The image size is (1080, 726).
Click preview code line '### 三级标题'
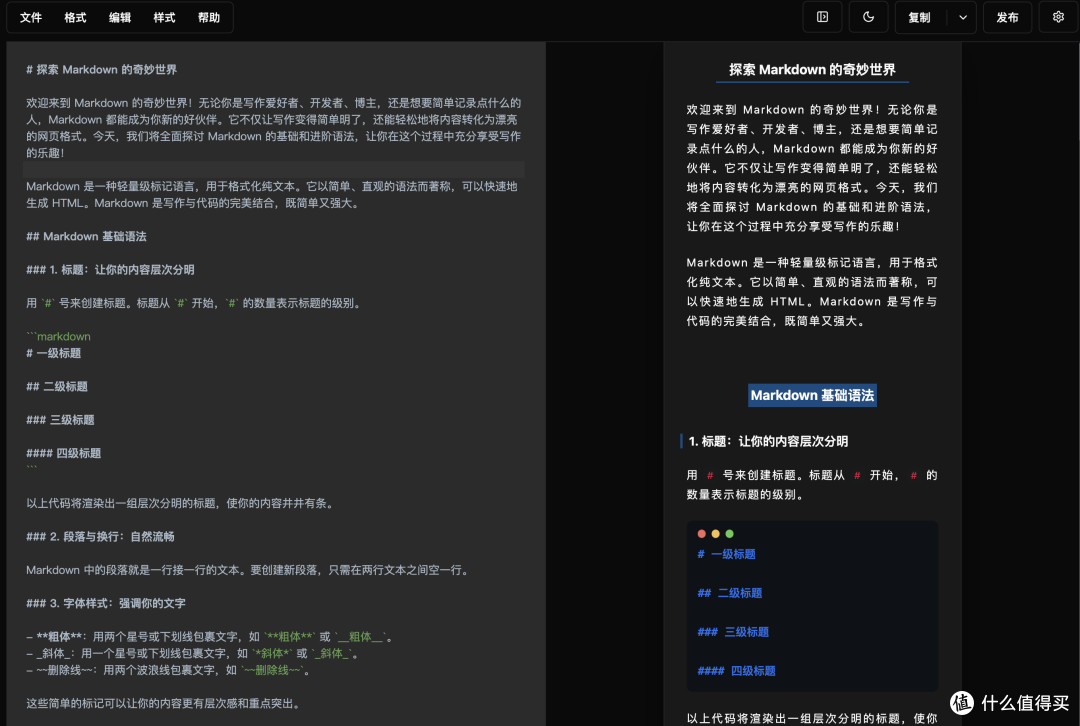(733, 632)
